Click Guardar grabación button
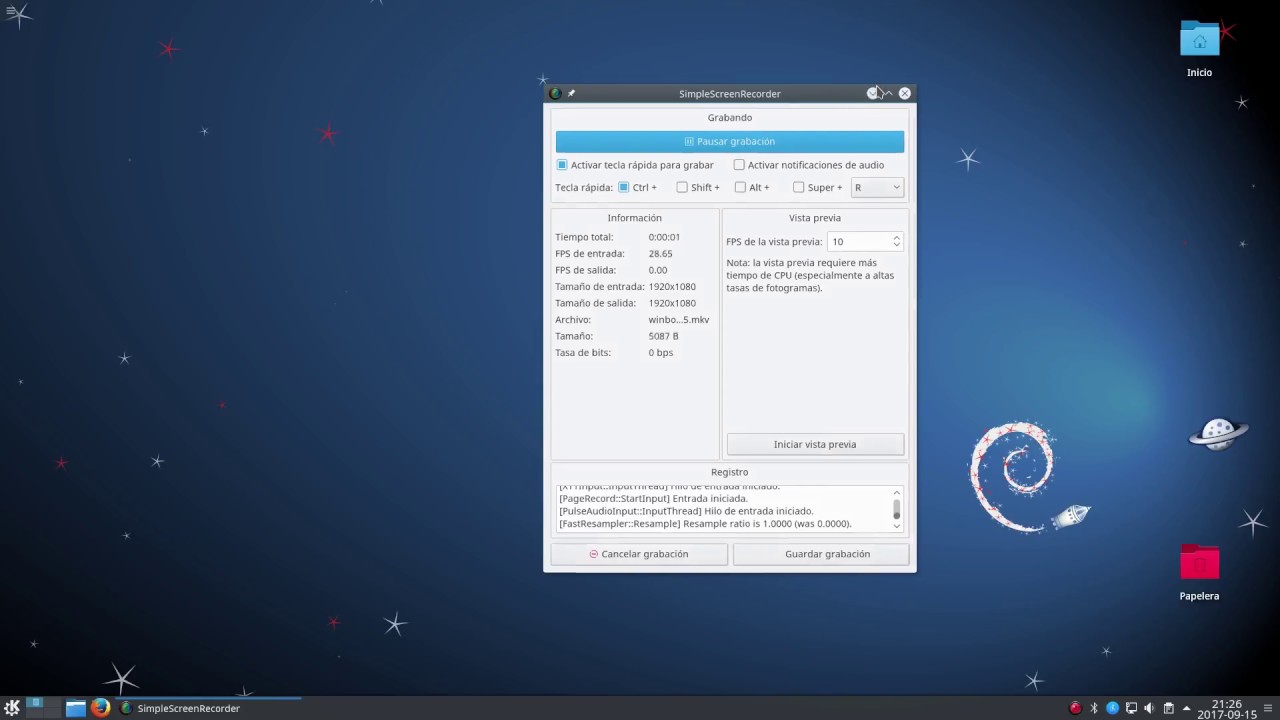Viewport: 1280px width, 720px height. (821, 554)
